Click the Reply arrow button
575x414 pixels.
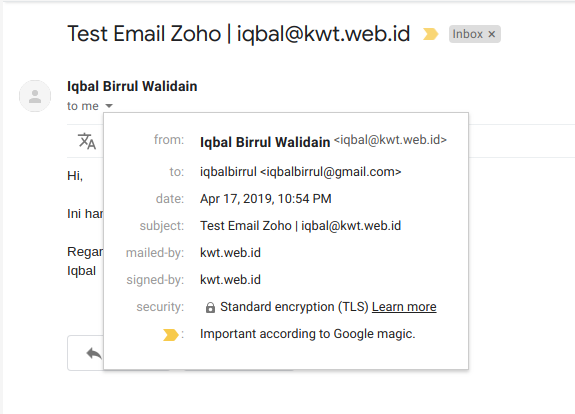point(94,353)
